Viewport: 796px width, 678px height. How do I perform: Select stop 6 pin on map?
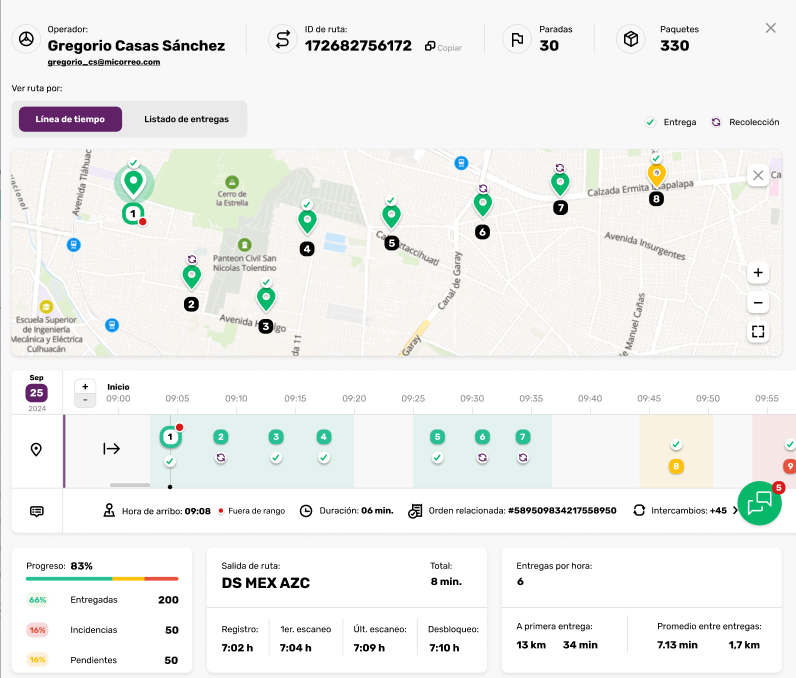point(483,205)
